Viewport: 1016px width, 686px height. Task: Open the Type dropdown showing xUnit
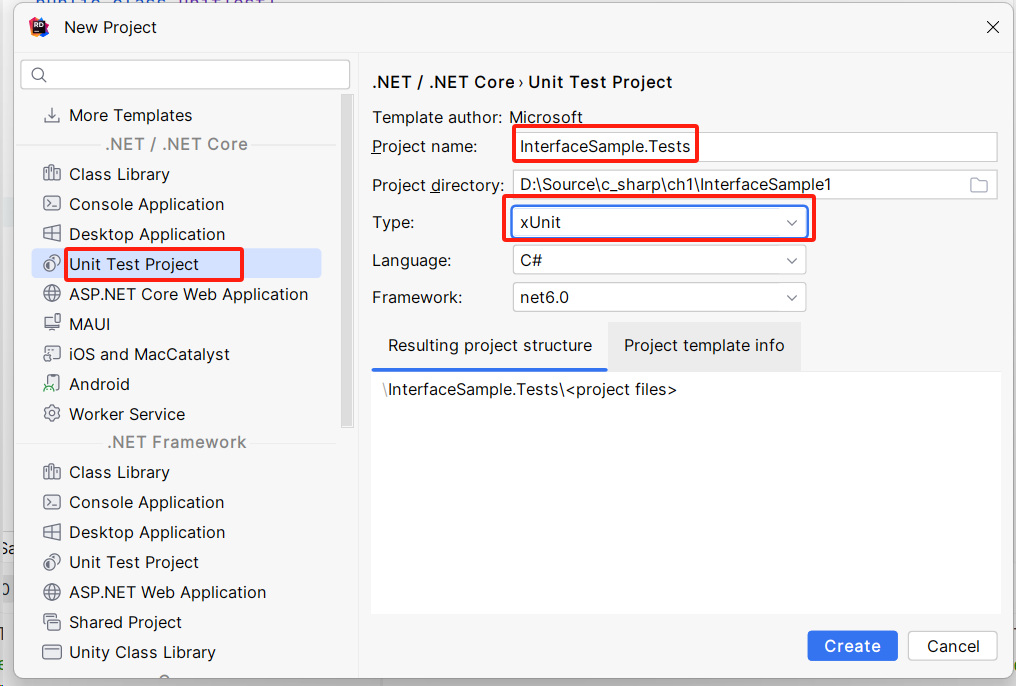tap(659, 222)
